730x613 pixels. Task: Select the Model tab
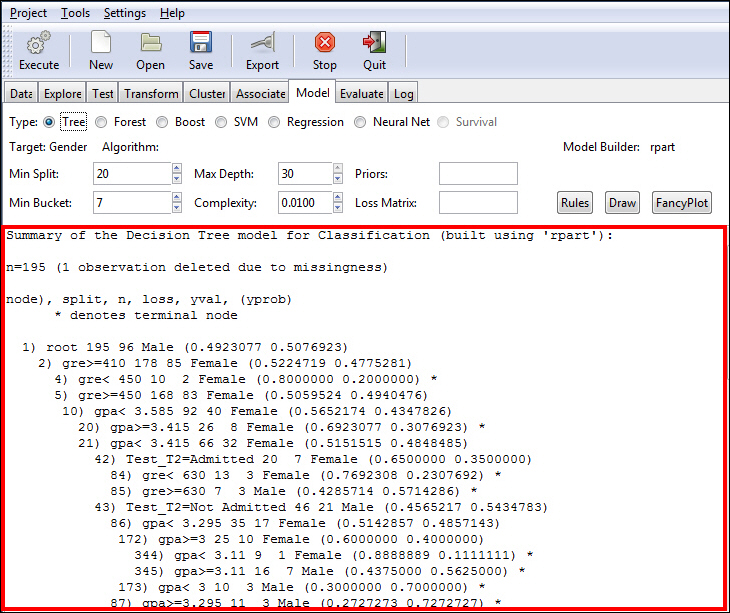pyautogui.click(x=312, y=93)
